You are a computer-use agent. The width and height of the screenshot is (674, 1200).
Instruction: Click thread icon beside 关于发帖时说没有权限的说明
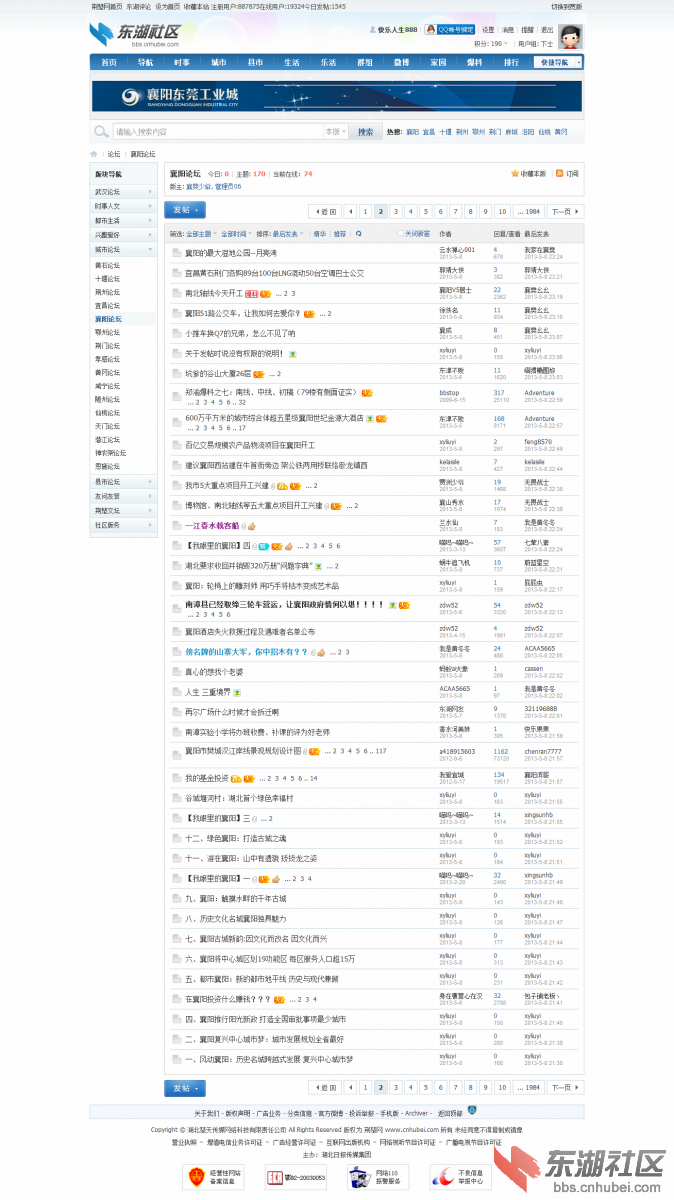pyautogui.click(x=176, y=353)
